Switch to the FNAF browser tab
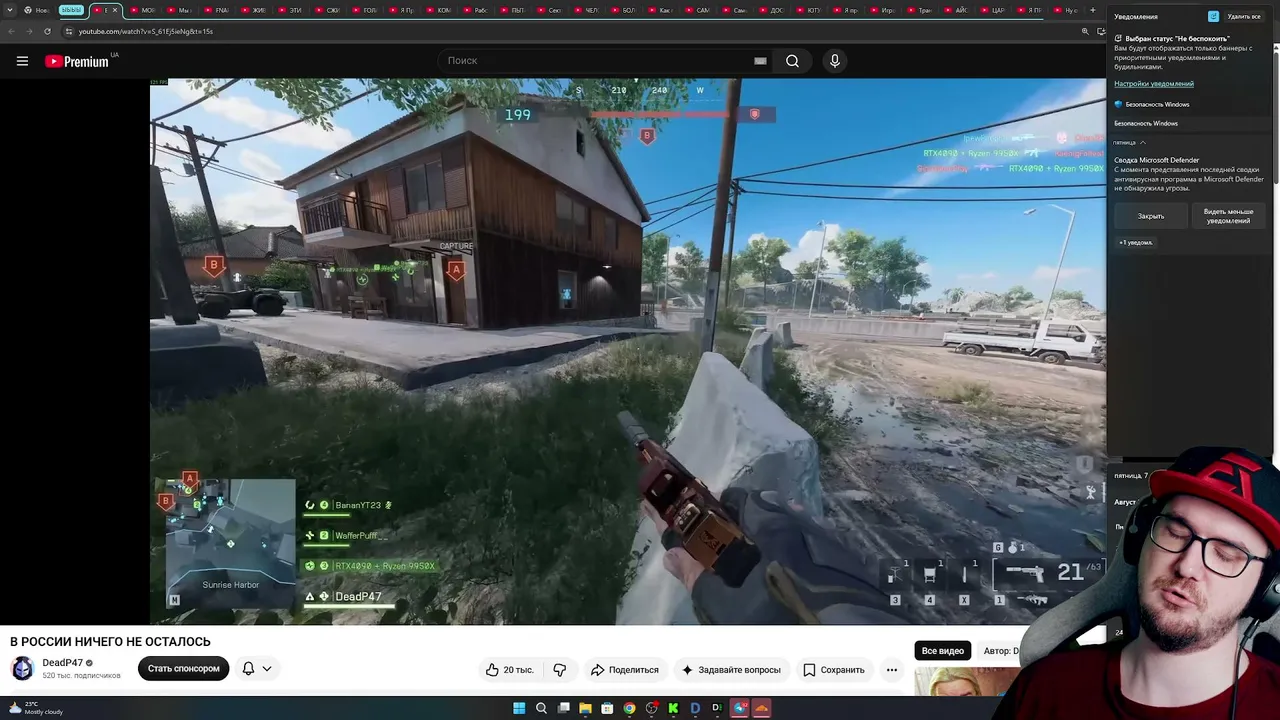 [216, 10]
